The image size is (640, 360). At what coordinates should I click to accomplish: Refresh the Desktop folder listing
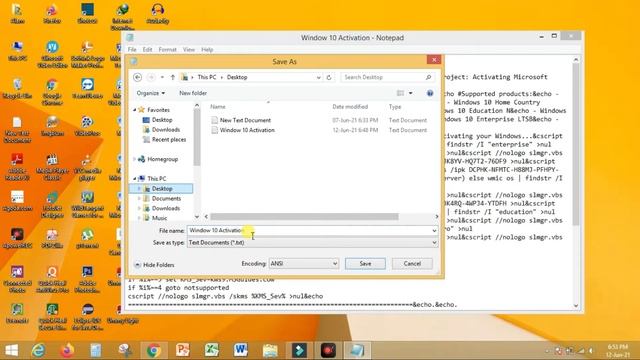click(x=329, y=77)
